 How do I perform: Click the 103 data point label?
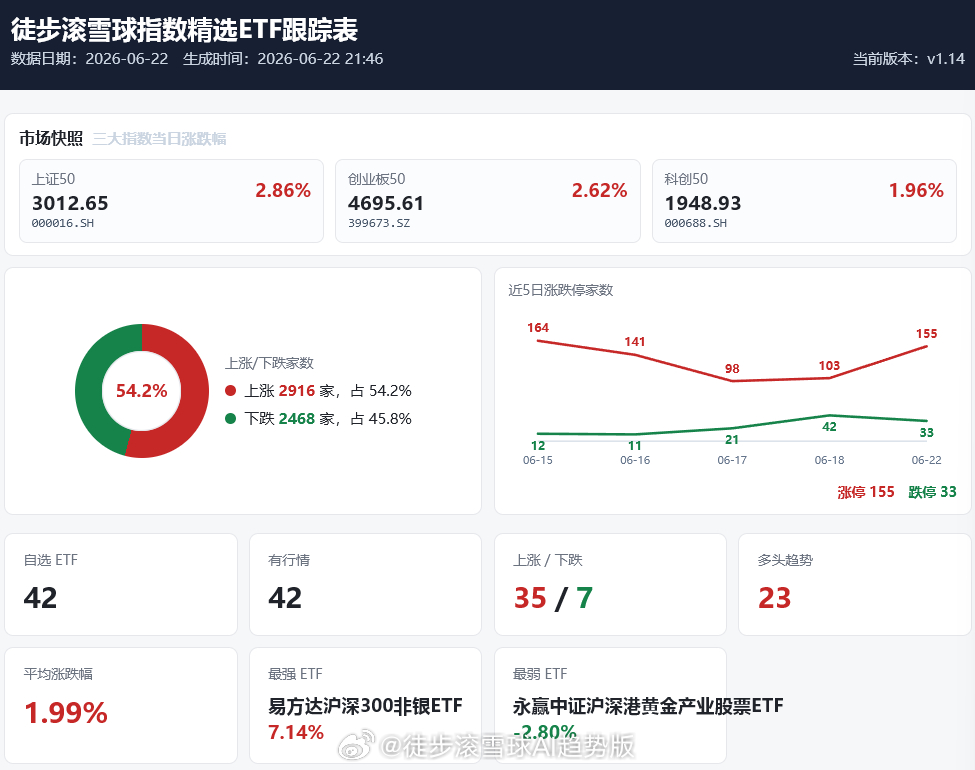point(829,366)
